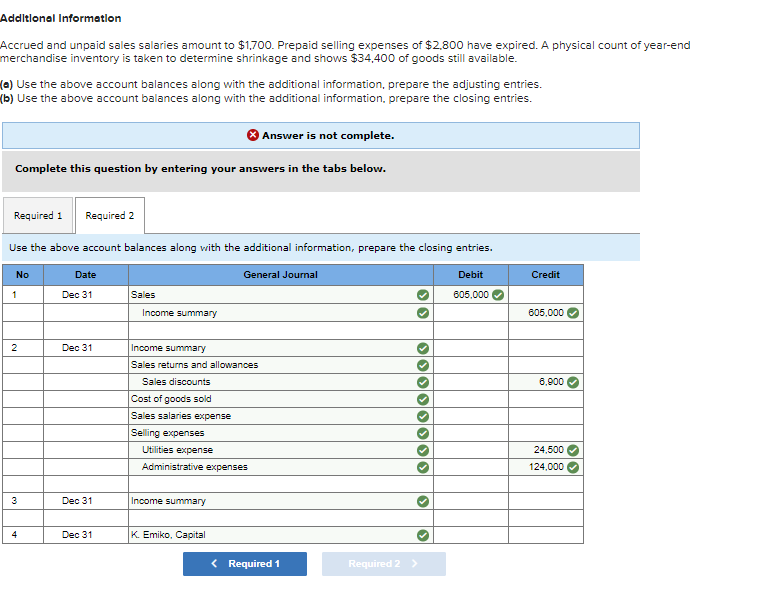Viewport: 757px width, 608px height.
Task: Select the Sales account field in entry 1
Action: point(281,295)
